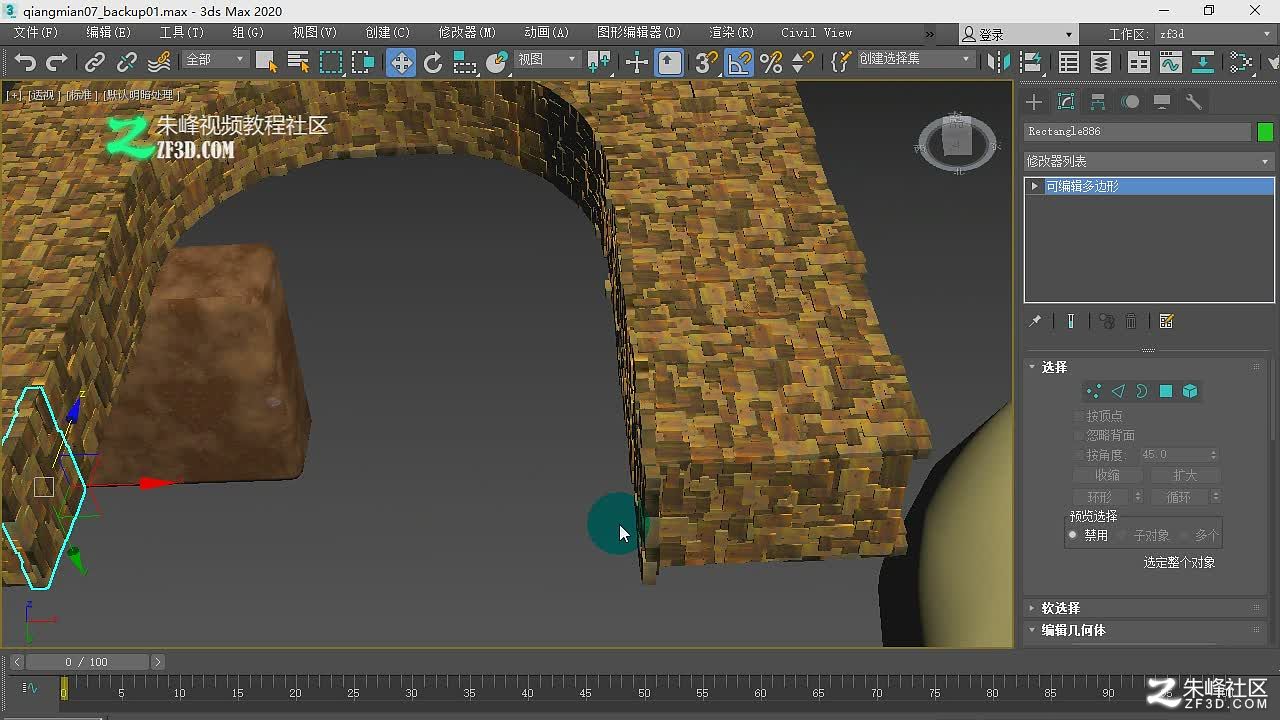The height and width of the screenshot is (720, 1280).
Task: Switch to the Hierarchy panel tab
Action: pyautogui.click(x=1098, y=102)
